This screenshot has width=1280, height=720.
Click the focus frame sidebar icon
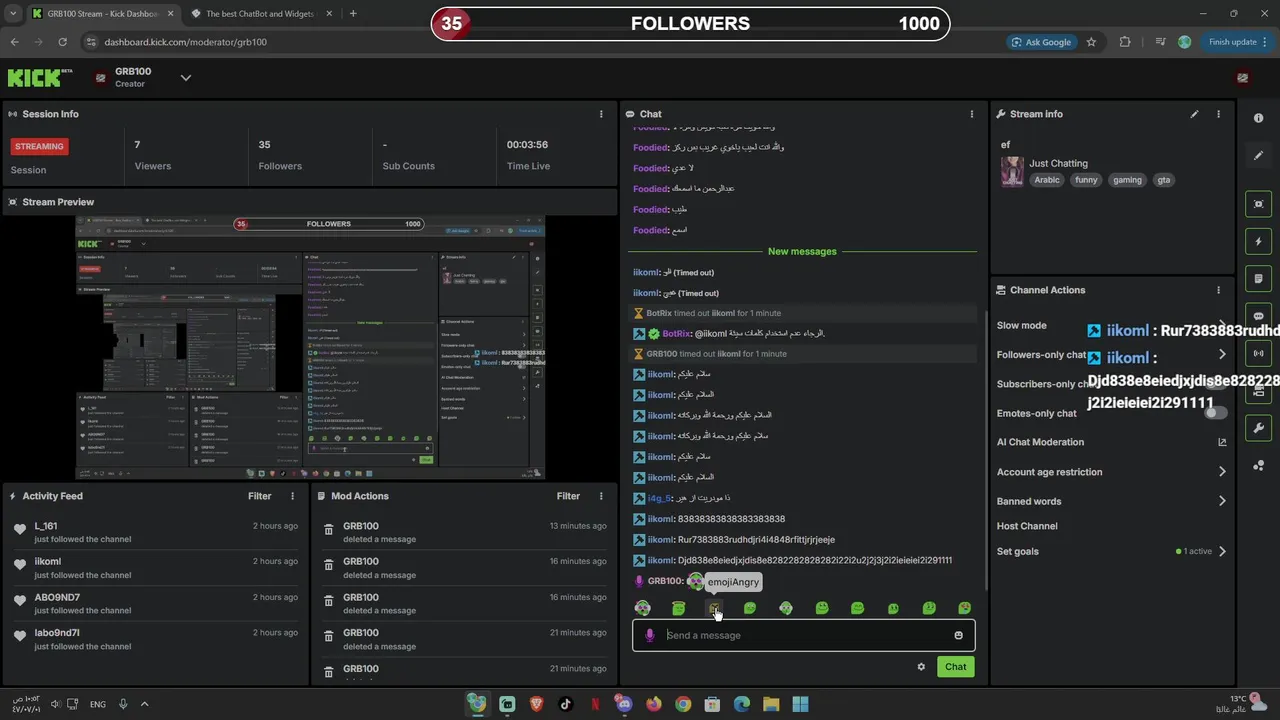[1258, 204]
